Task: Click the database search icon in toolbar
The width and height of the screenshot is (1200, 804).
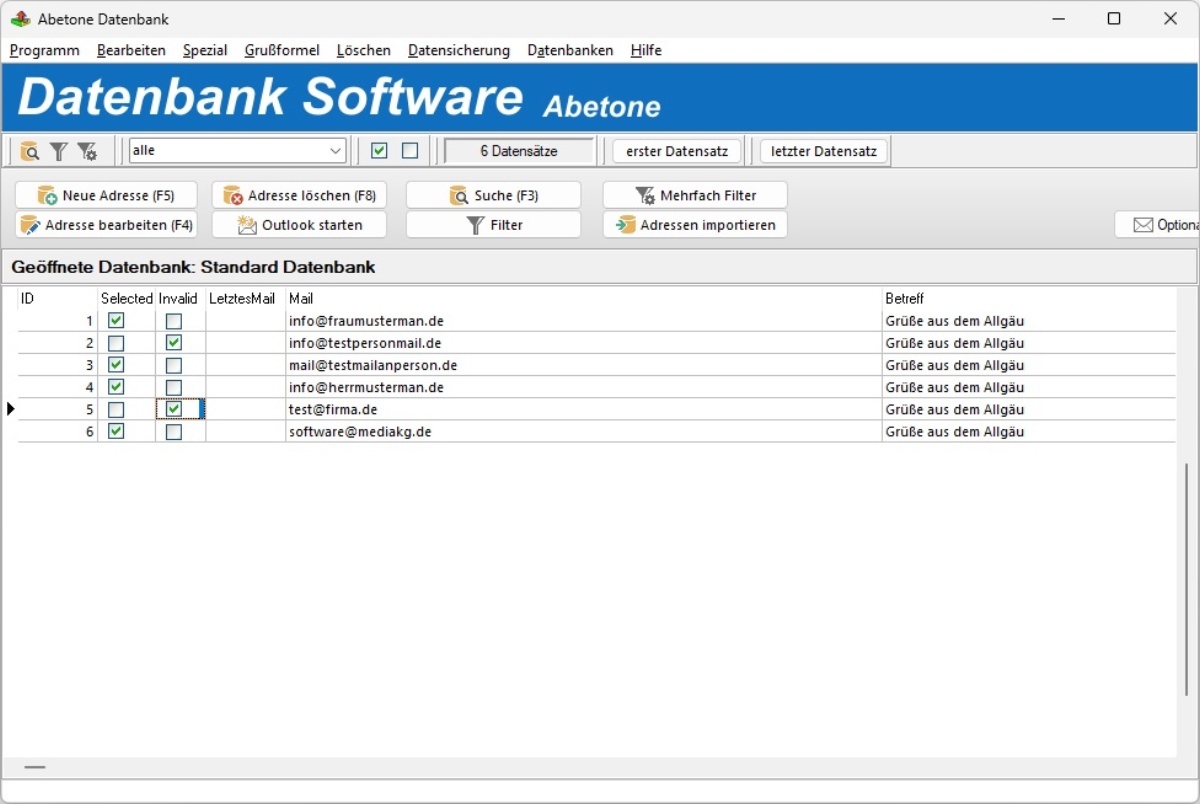Action: click(x=30, y=151)
